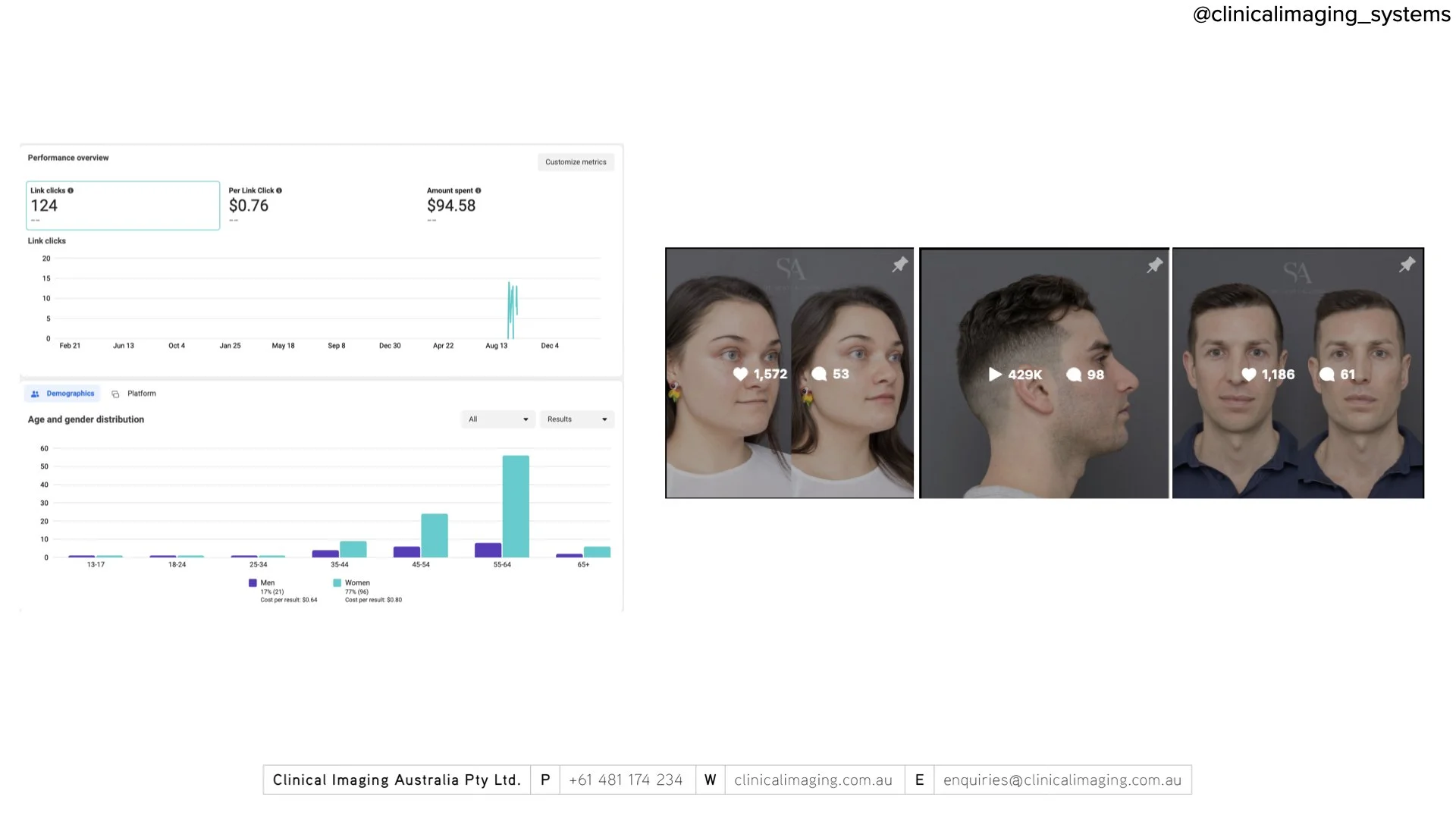Click the teal Women legend swatch

pyautogui.click(x=337, y=583)
